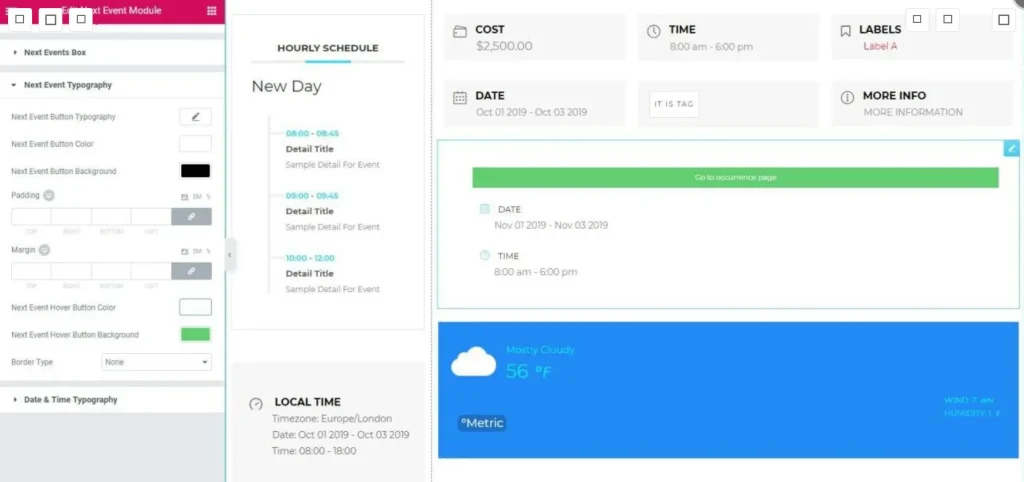Click the cloud weather icon
Viewport: 1024px width, 482px height.
coord(473,362)
